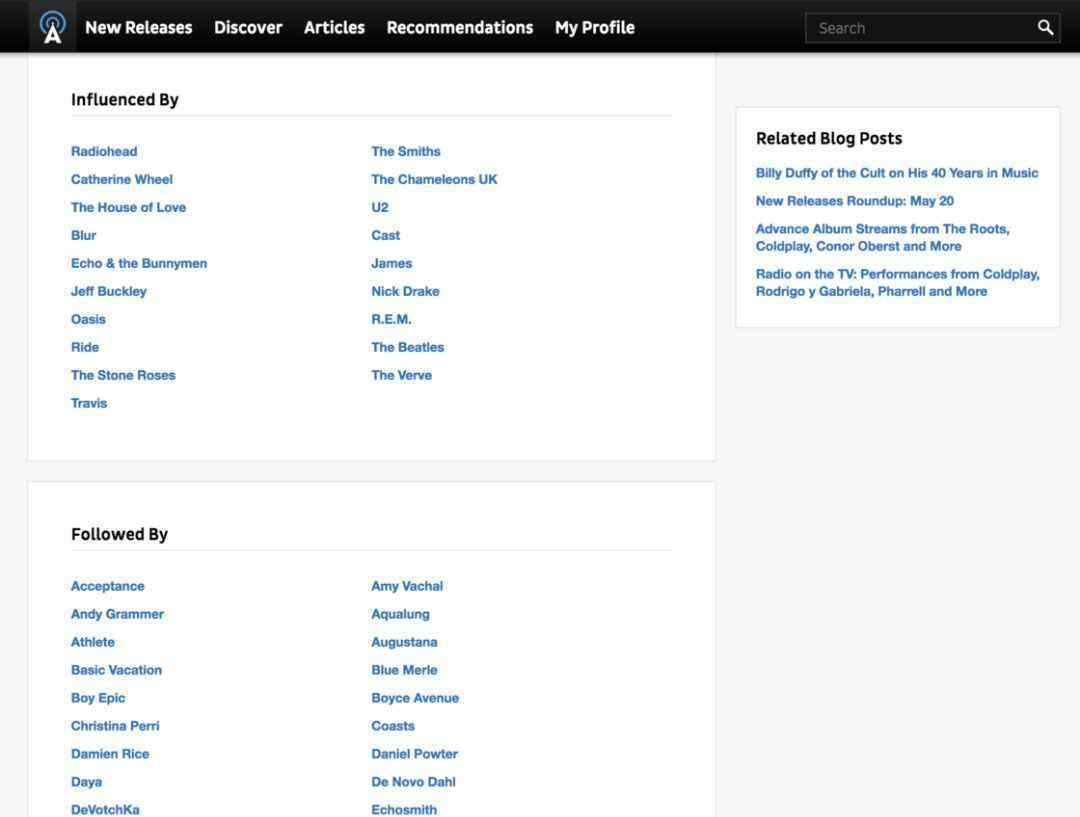1080x817 pixels.
Task: Click the James artist link
Action: pyautogui.click(x=391, y=263)
